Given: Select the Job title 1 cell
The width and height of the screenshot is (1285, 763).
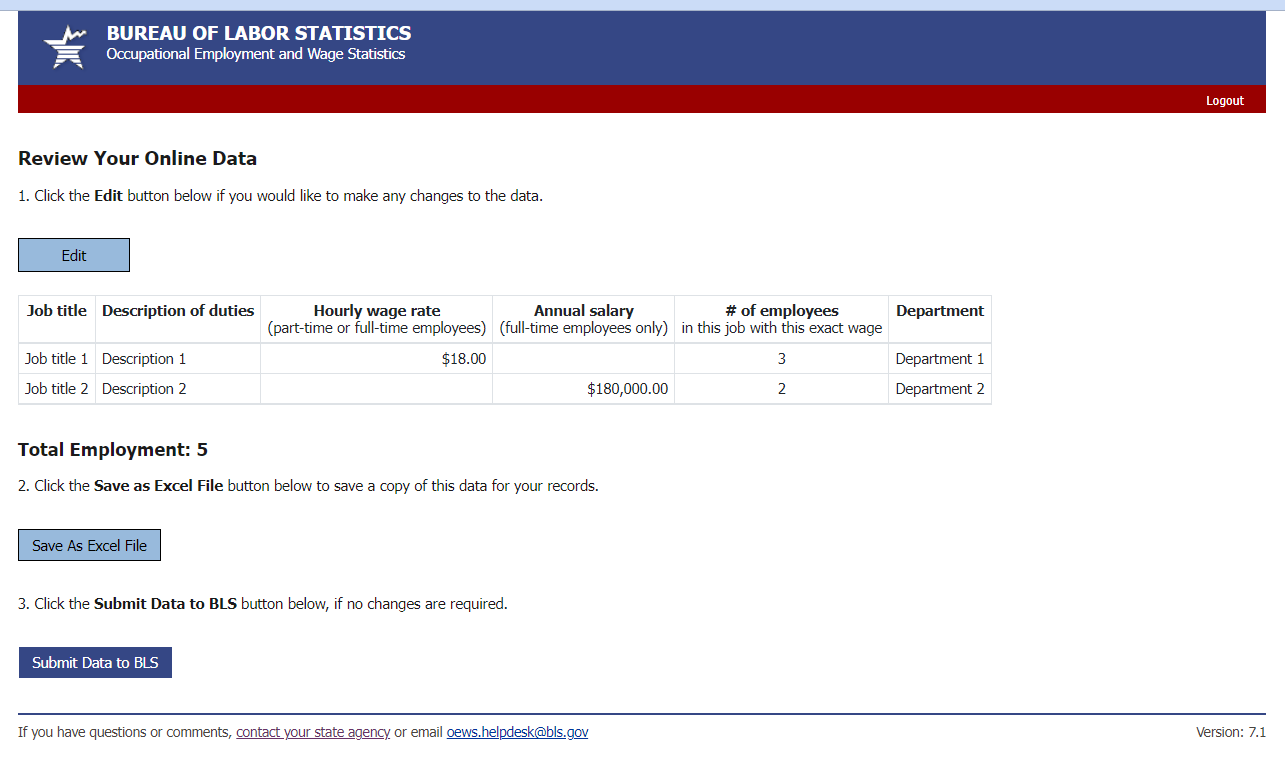Looking at the screenshot, I should tap(57, 359).
